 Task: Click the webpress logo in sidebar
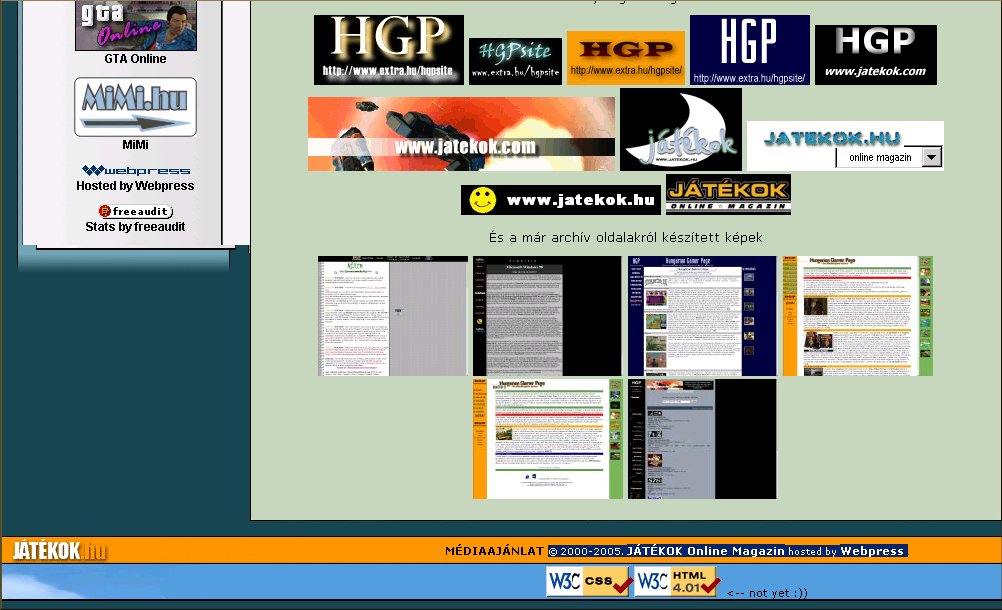136,171
